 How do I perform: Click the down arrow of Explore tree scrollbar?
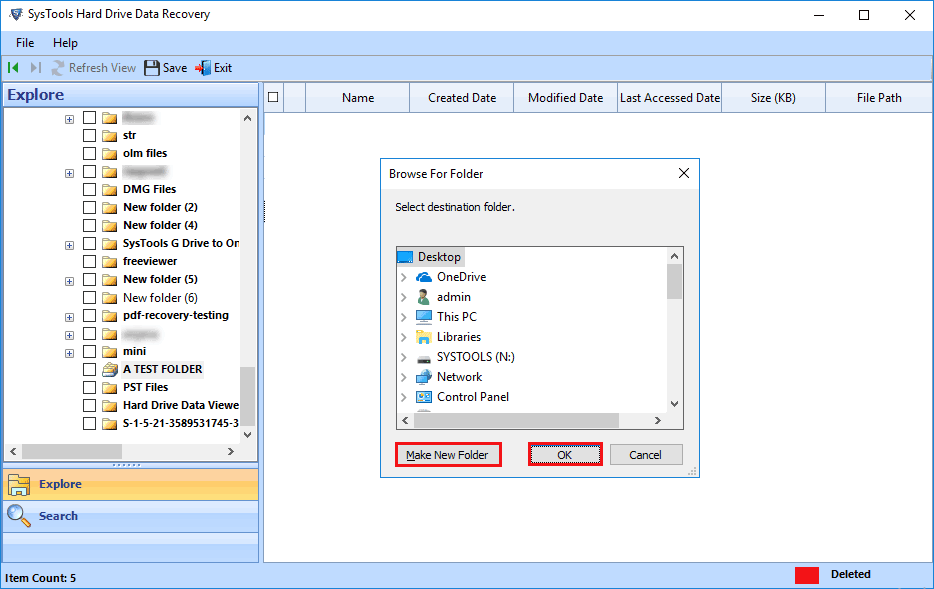[x=247, y=435]
